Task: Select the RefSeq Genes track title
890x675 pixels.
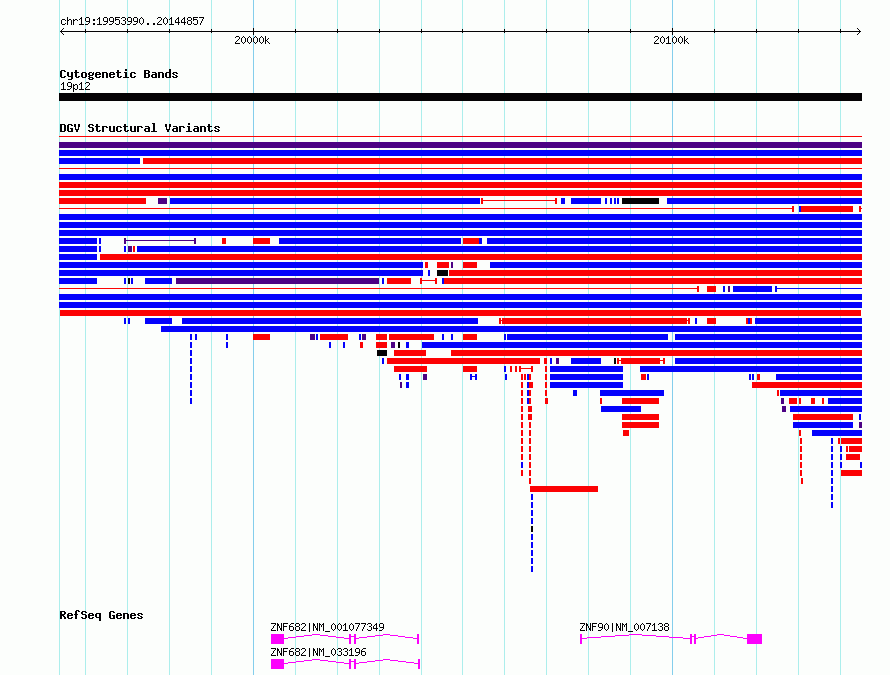Action: point(101,615)
